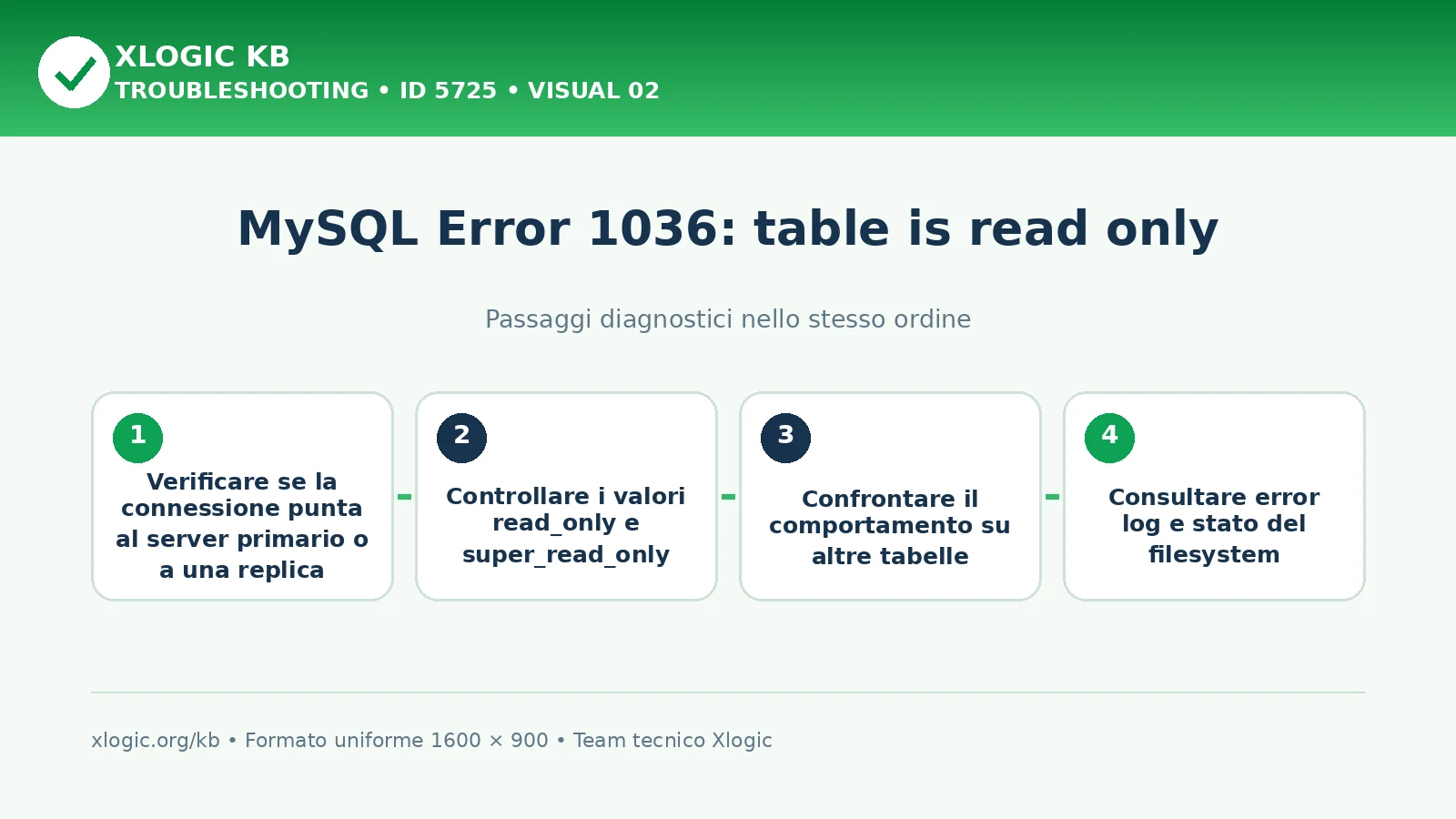Click the dark blue step 2 badge
Screen dimensions: 1456x819
(461, 438)
